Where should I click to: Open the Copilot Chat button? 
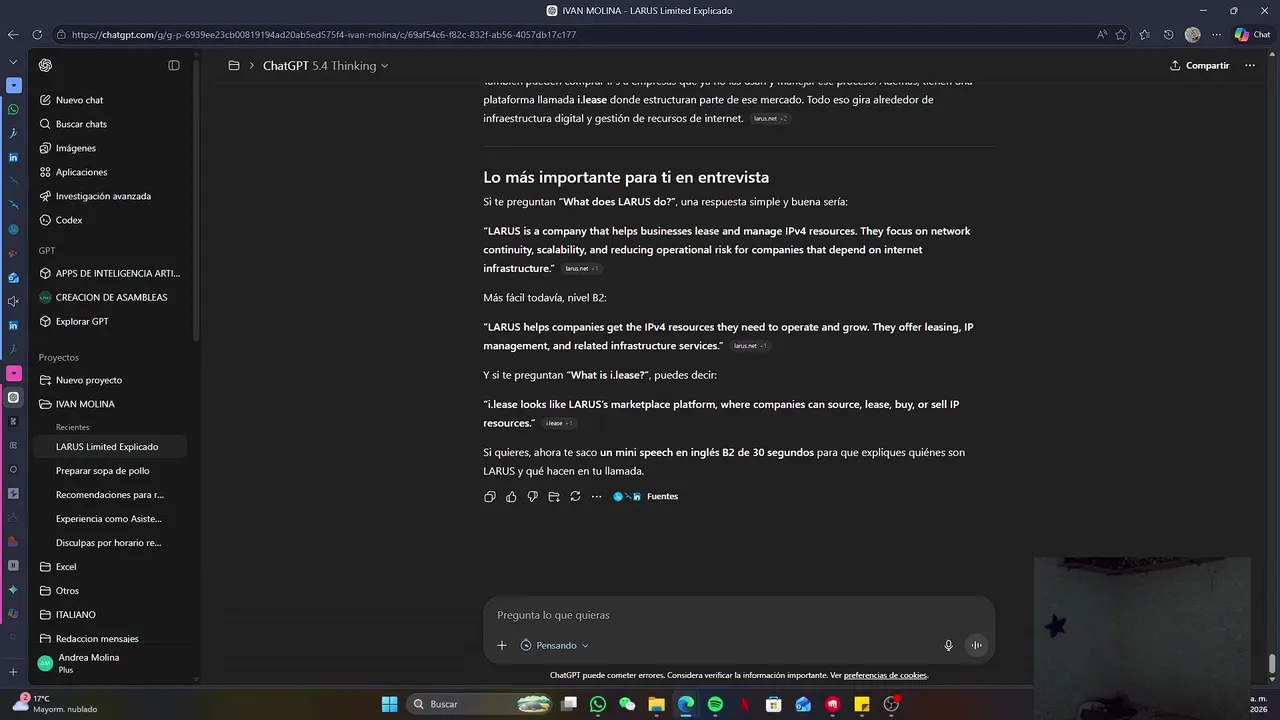coord(1253,34)
